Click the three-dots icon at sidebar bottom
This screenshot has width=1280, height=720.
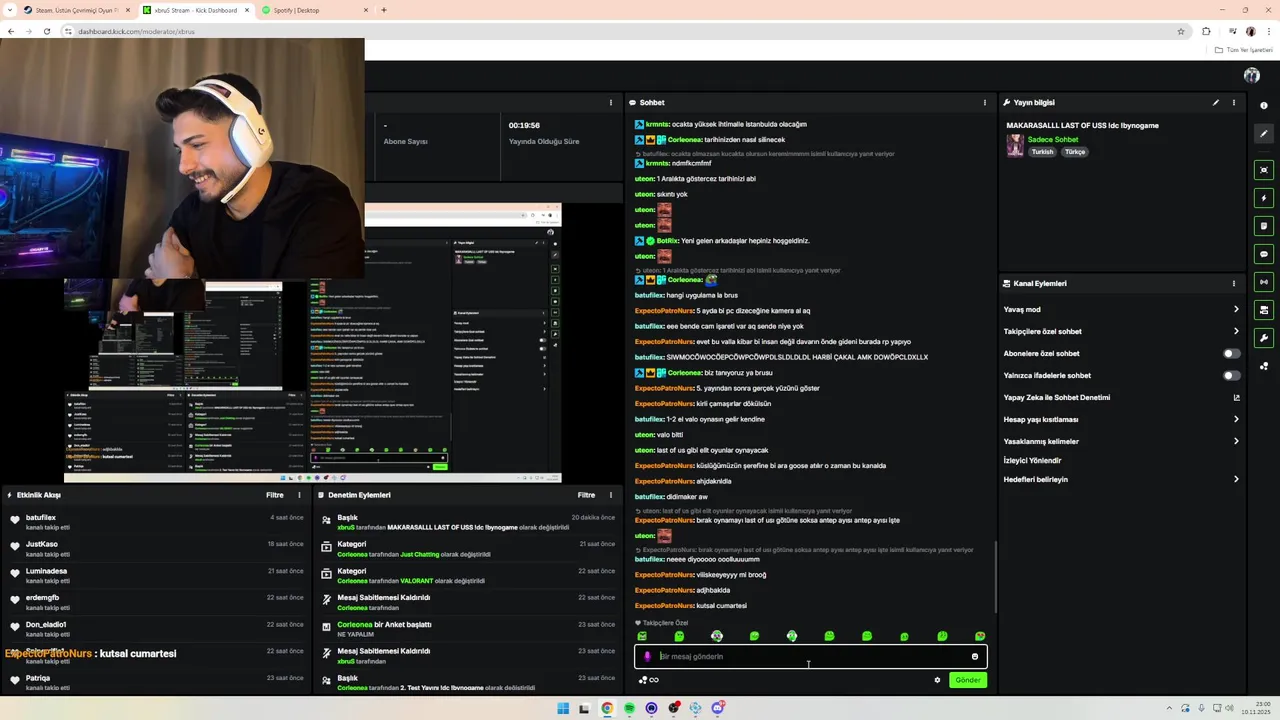pyautogui.click(x=1264, y=366)
